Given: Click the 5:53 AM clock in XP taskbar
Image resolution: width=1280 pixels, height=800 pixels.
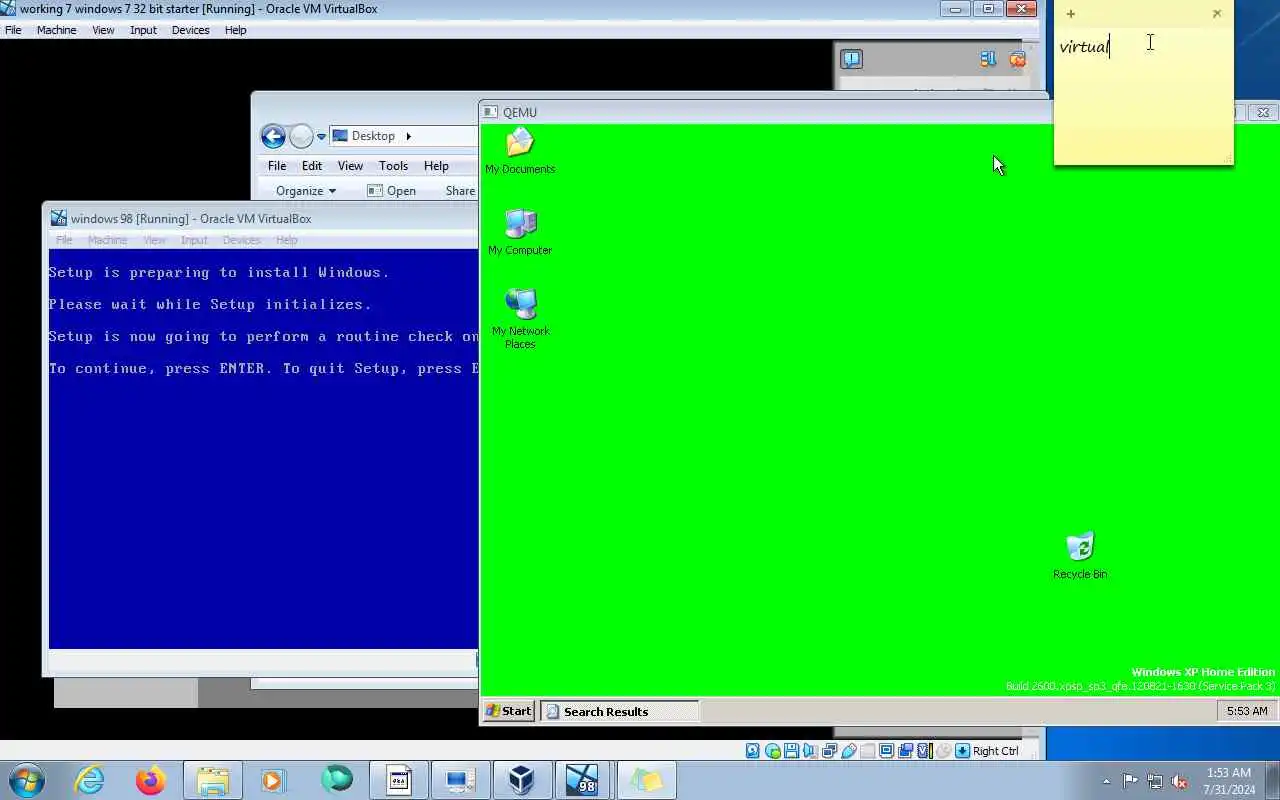Looking at the screenshot, I should point(1247,711).
